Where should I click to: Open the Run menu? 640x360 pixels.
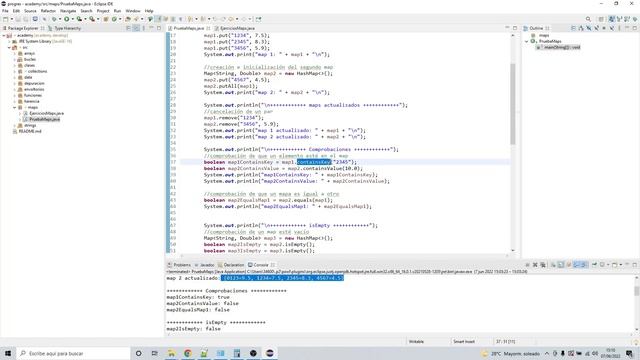point(118,11)
